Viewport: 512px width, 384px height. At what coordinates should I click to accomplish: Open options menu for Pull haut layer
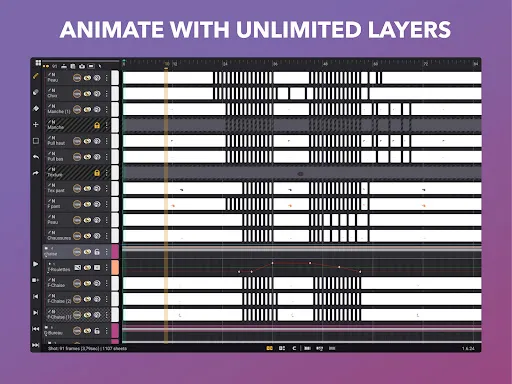[107, 141]
